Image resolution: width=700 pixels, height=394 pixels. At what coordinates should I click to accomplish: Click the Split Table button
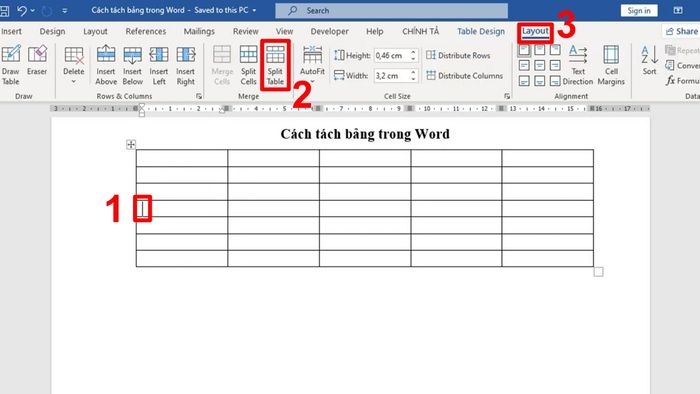[x=275, y=65]
